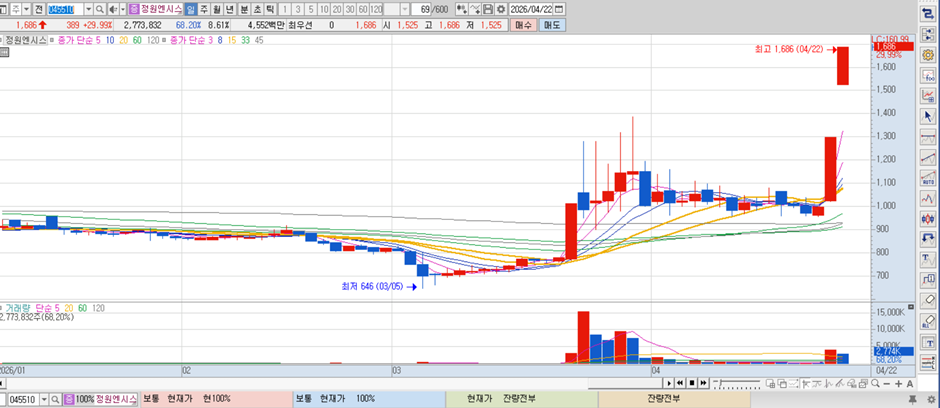The width and height of the screenshot is (940, 408).
Task: Click the A icon beside zoom controls
Action: click(x=909, y=383)
